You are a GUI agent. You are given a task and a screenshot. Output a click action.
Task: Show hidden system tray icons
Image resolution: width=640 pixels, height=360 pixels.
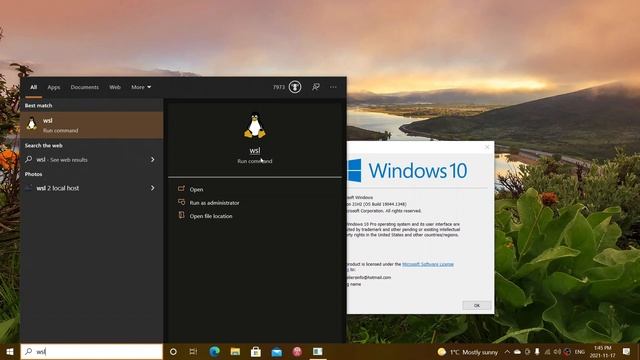point(507,351)
